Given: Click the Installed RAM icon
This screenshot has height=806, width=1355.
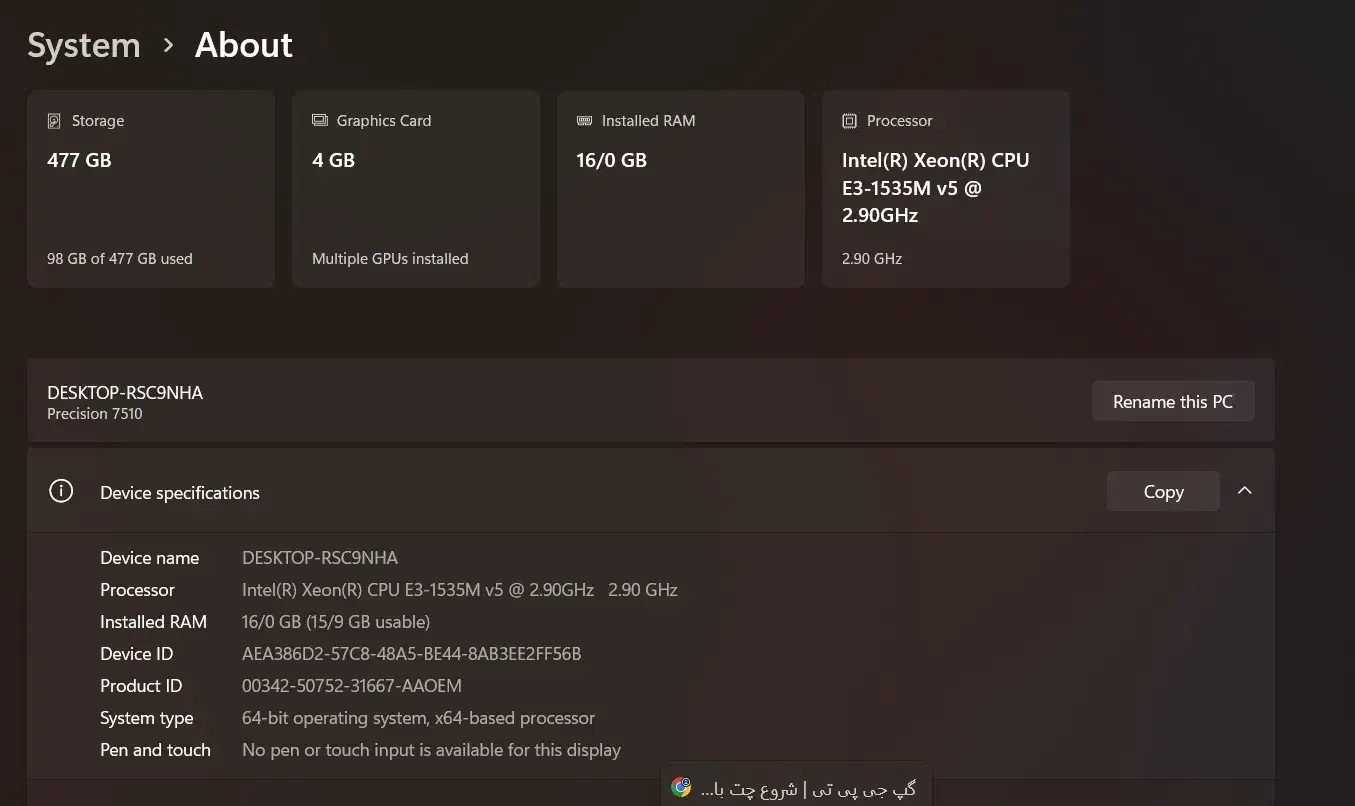Looking at the screenshot, I should click(585, 121).
